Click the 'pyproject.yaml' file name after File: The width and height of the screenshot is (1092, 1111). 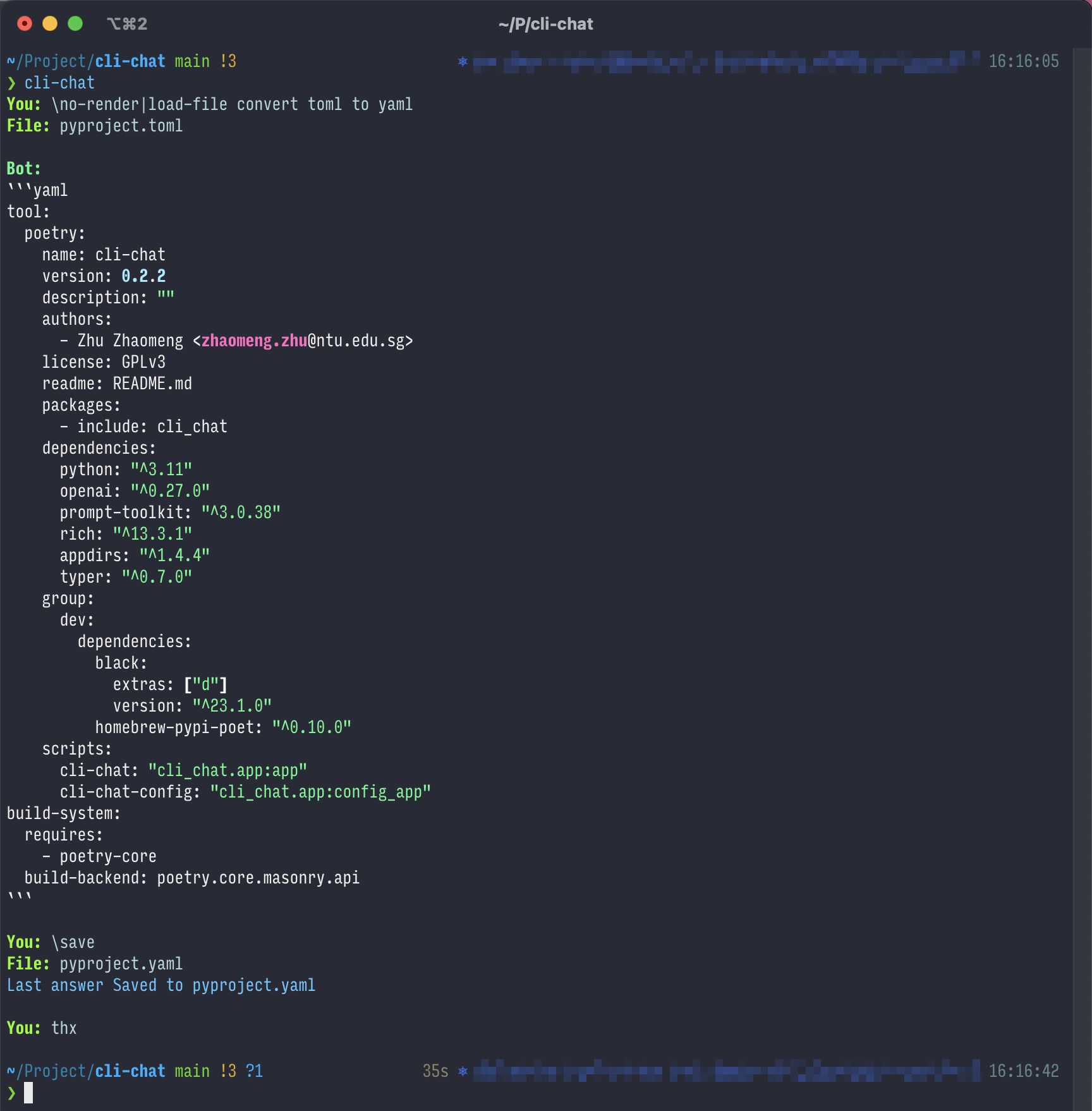(x=121, y=964)
